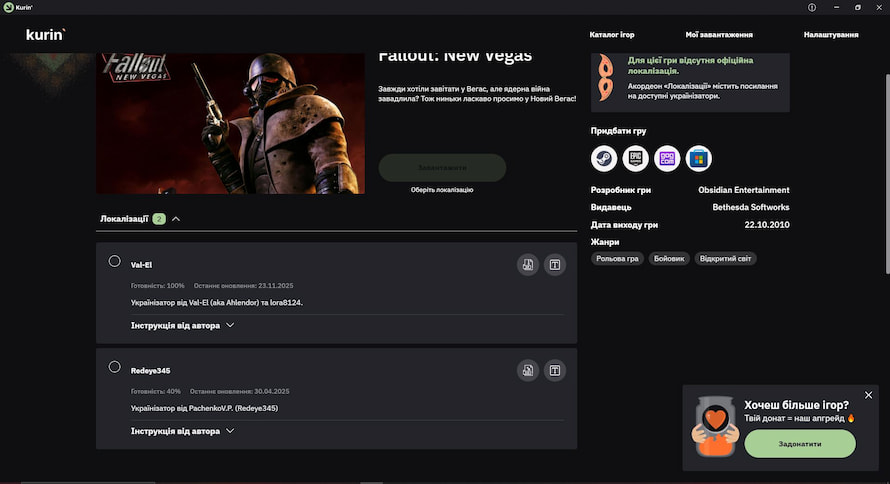Click the Відкритий світ genre tag
Viewport: 890px width, 484px height.
coord(725,259)
